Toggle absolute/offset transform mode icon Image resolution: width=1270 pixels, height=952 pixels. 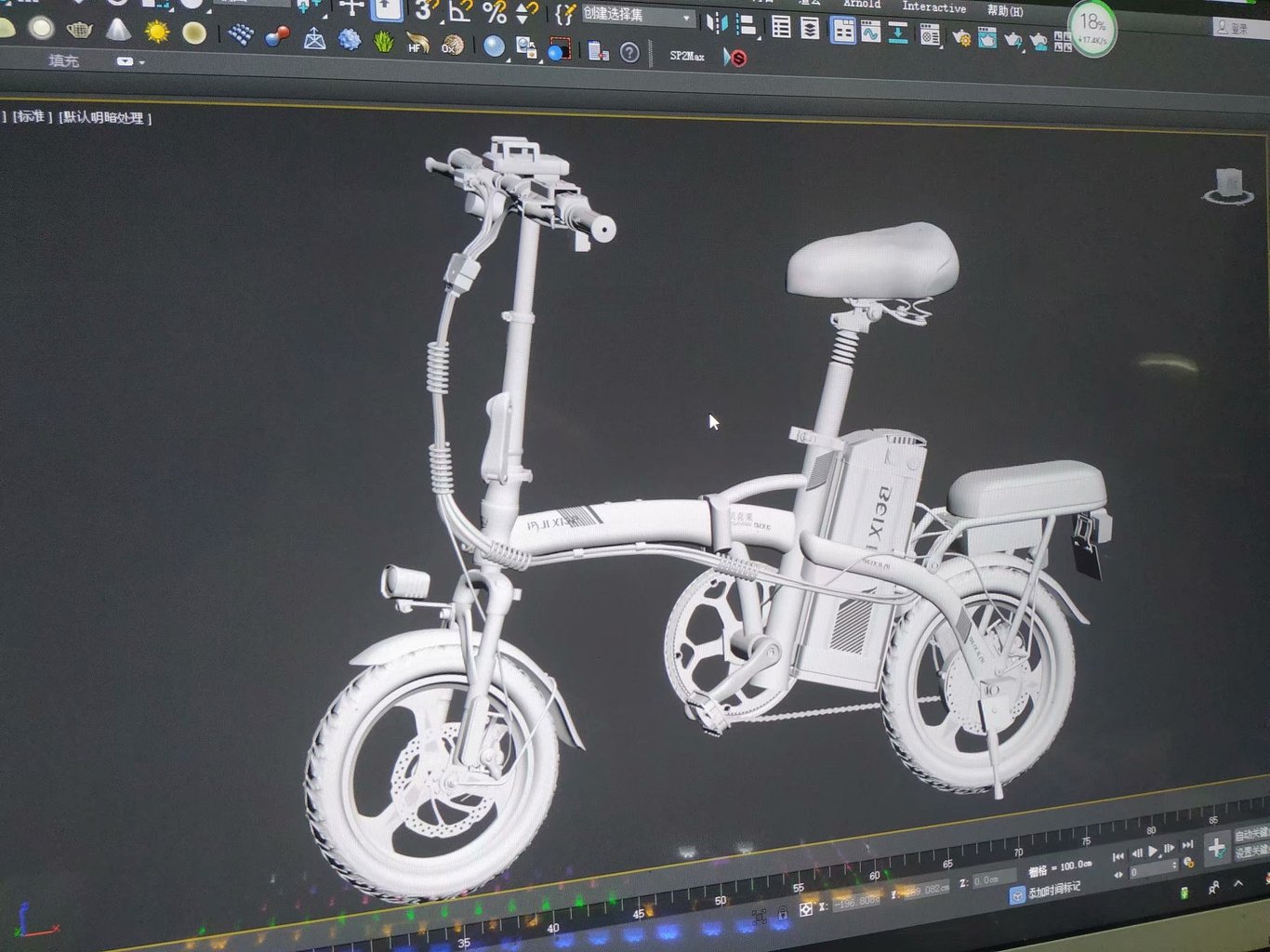pyautogui.click(x=806, y=909)
